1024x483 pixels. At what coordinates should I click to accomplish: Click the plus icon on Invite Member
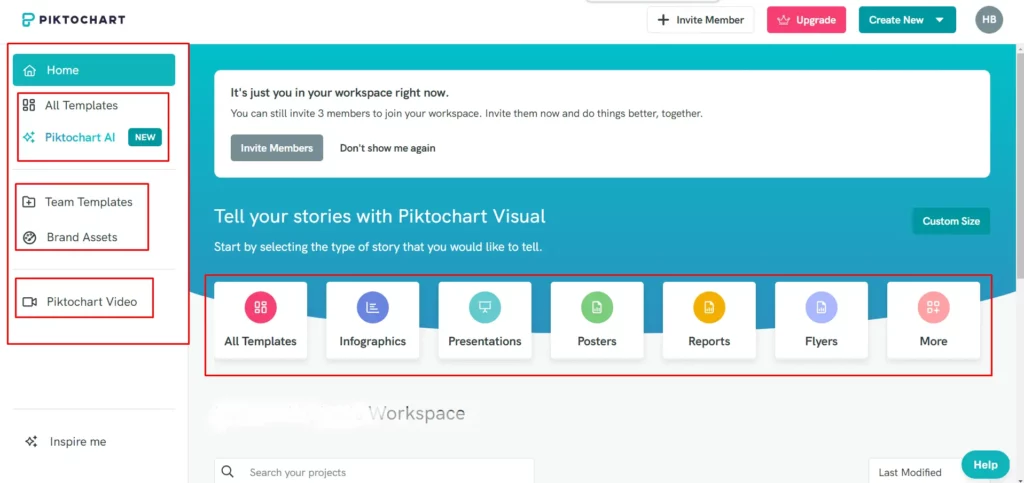[x=663, y=20]
